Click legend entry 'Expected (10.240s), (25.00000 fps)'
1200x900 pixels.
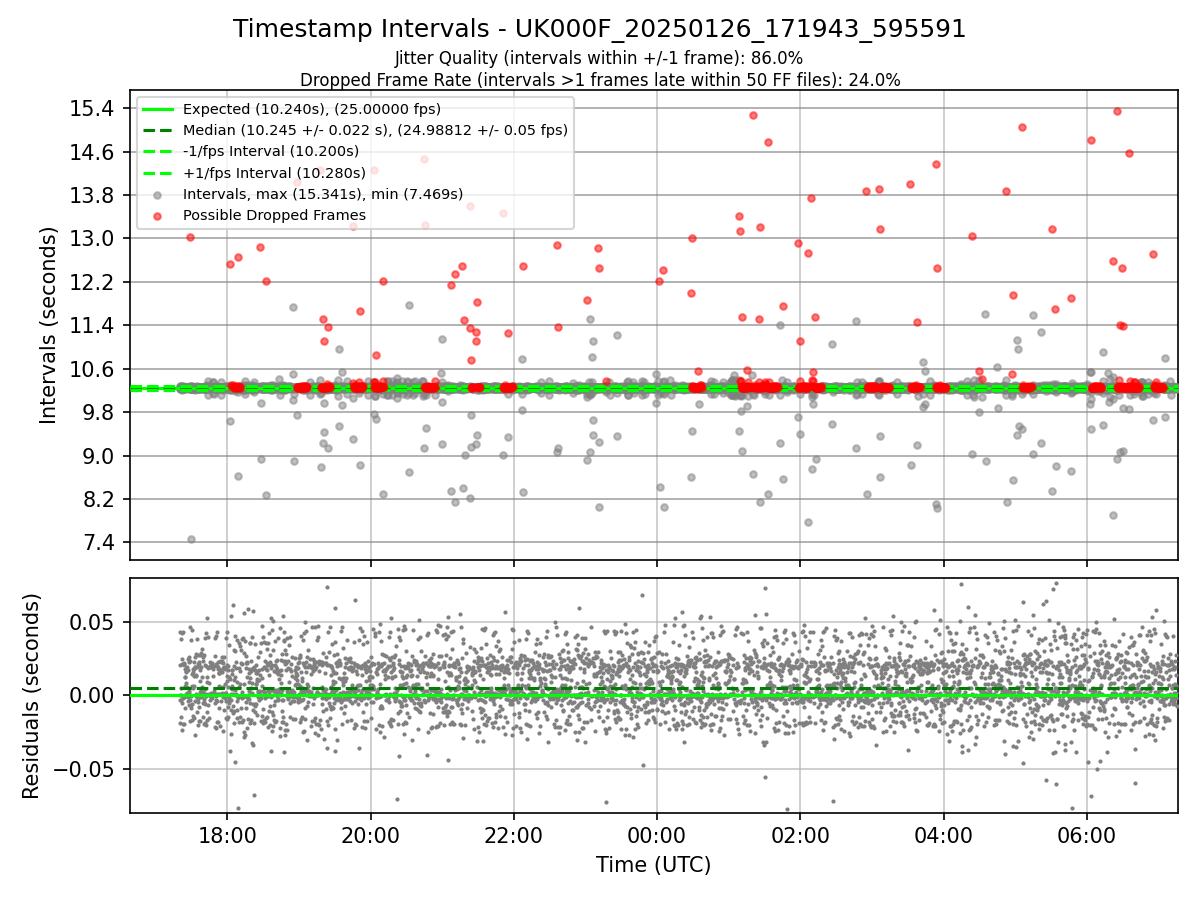[311, 109]
